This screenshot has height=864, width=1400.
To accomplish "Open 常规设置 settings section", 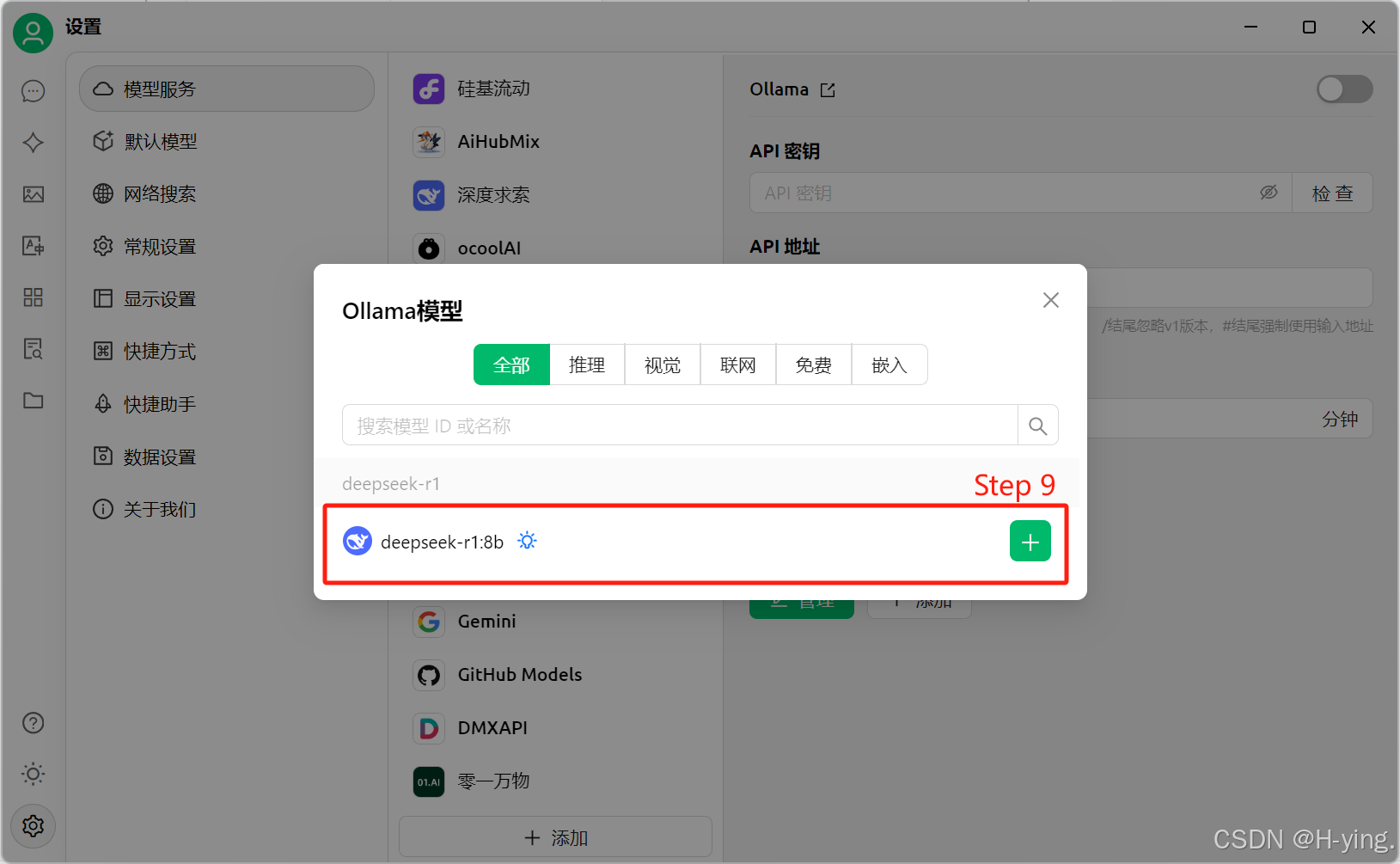I will (227, 247).
